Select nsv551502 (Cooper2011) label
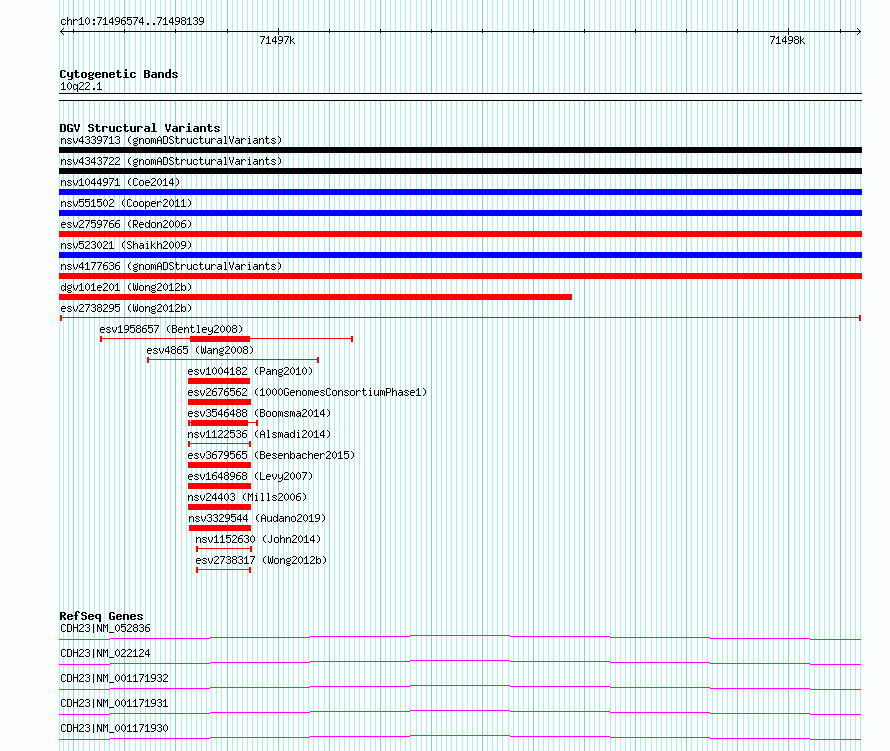Screen dimensions: 890x751 [x=126, y=203]
